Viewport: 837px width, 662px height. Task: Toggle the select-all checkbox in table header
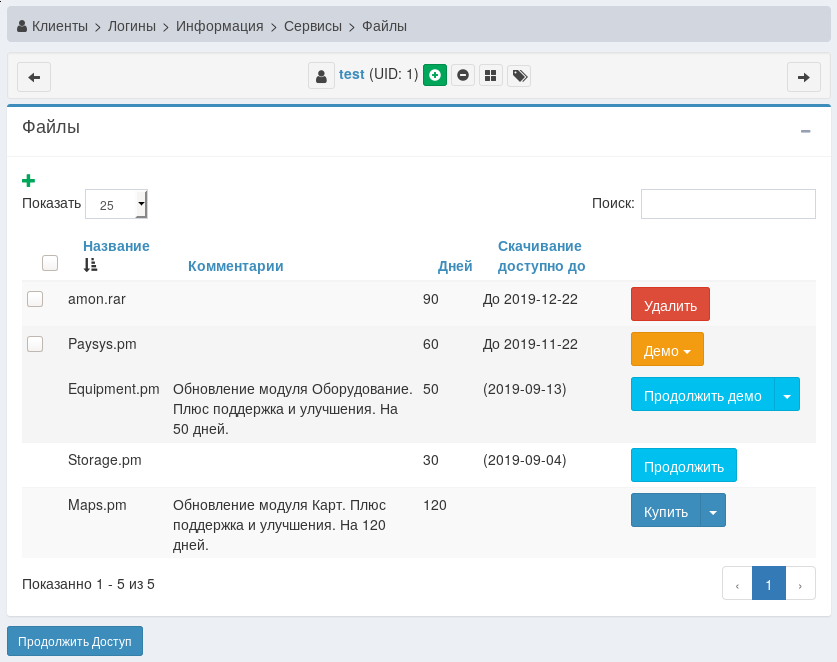(x=50, y=263)
